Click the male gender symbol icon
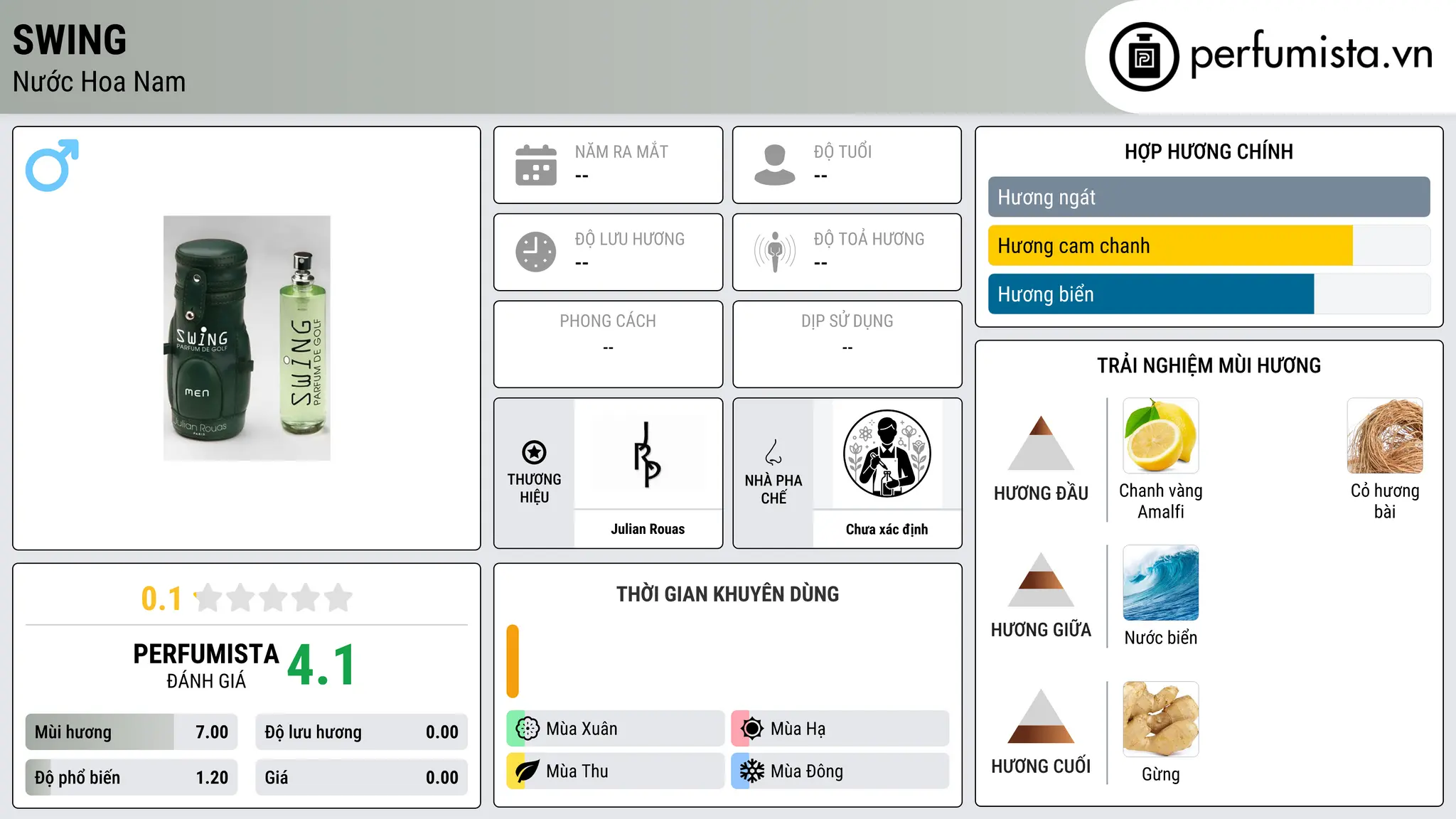Image resolution: width=1456 pixels, height=819 pixels. 52,165
